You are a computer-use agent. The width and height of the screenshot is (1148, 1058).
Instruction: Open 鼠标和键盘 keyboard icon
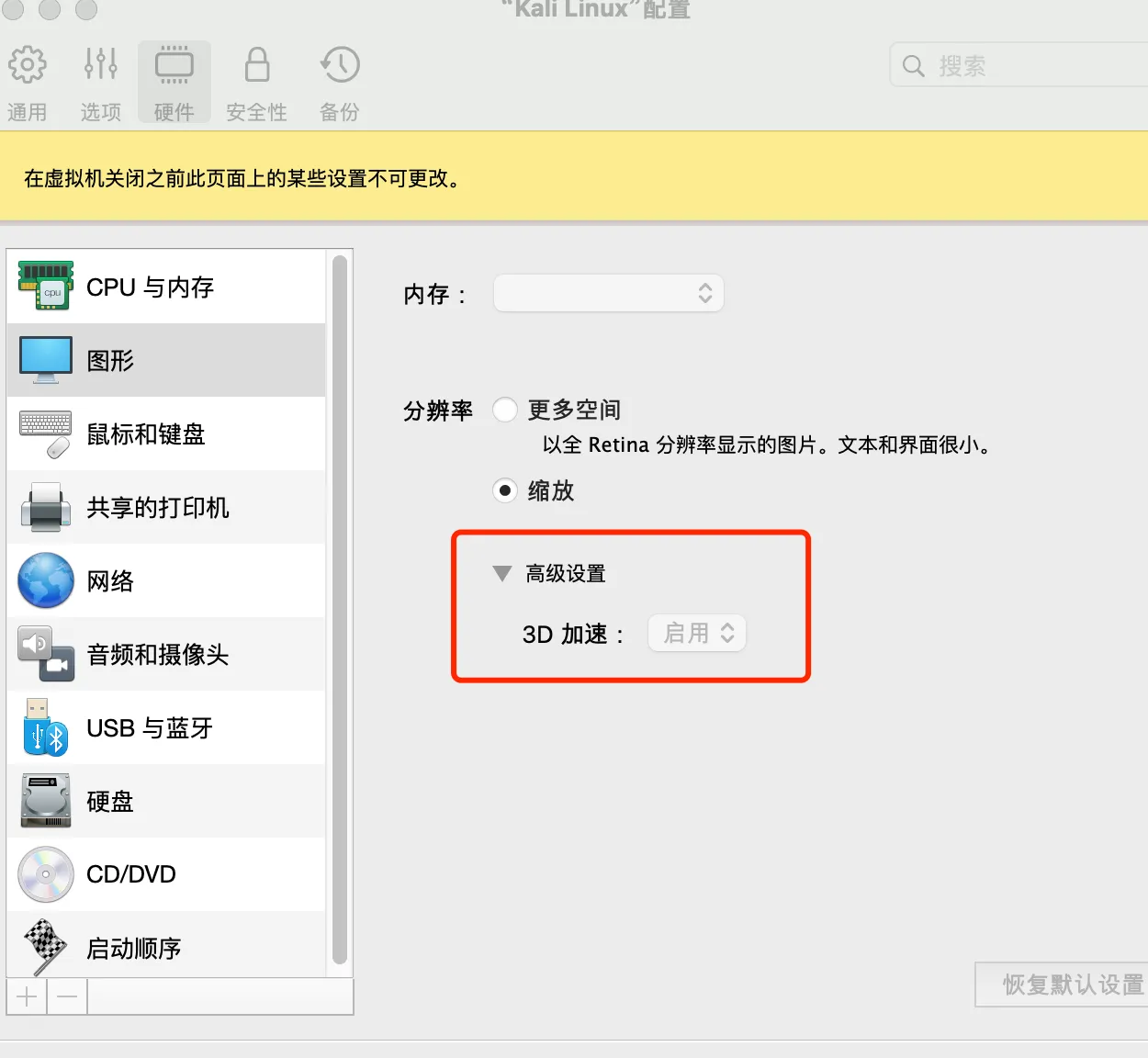(x=45, y=433)
